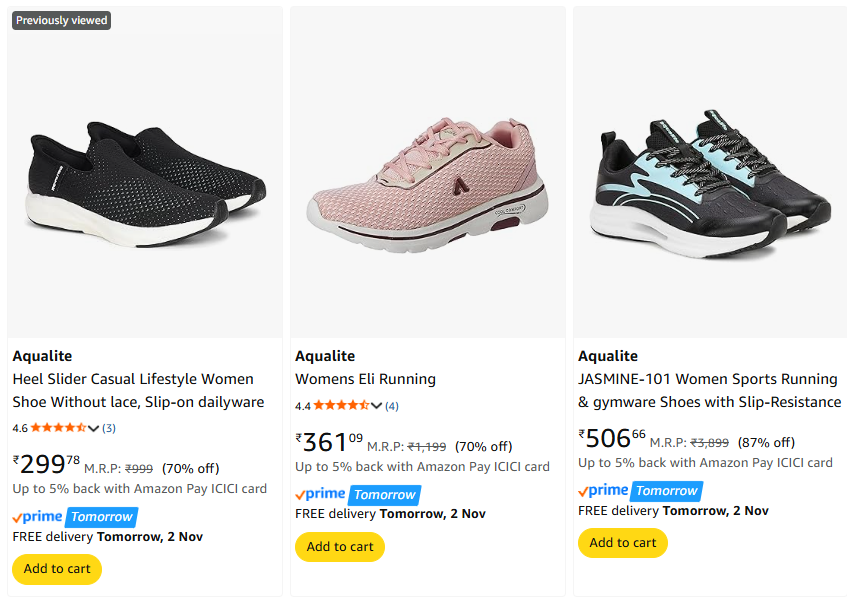
Task: Click the Prime Tomorrow icon on first product
Action: pos(75,517)
